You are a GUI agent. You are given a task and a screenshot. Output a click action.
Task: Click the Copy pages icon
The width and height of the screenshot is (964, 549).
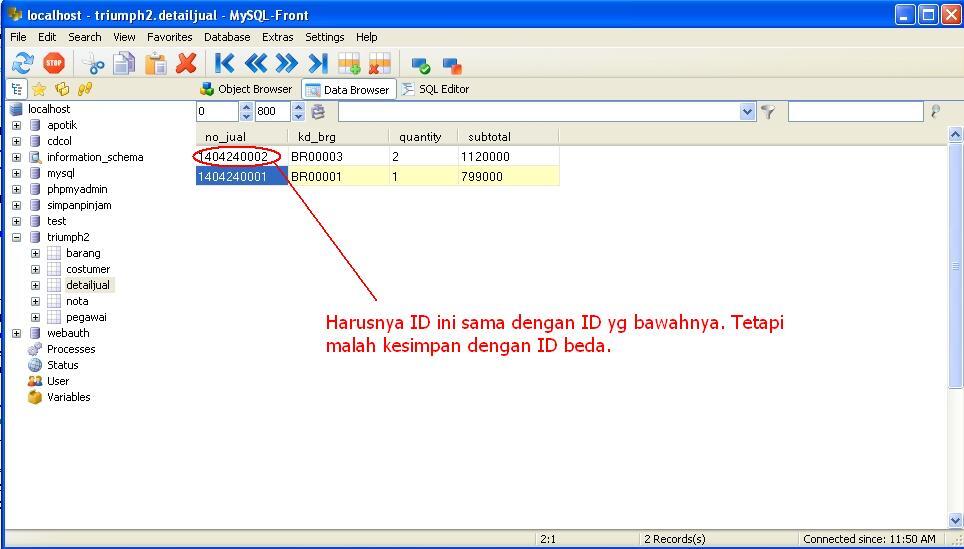click(x=124, y=63)
